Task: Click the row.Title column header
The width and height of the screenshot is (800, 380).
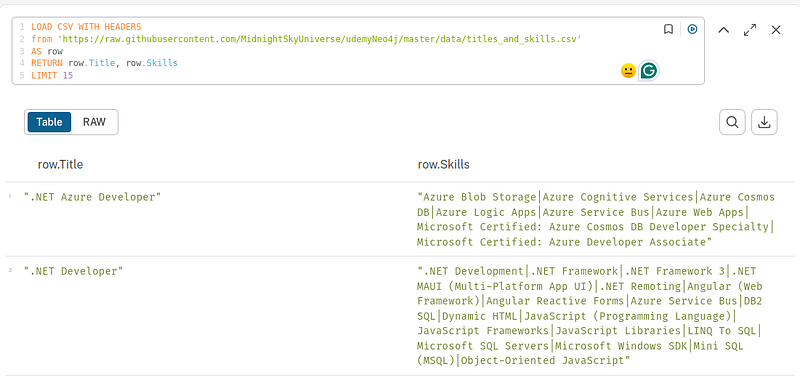Action: [x=61, y=164]
